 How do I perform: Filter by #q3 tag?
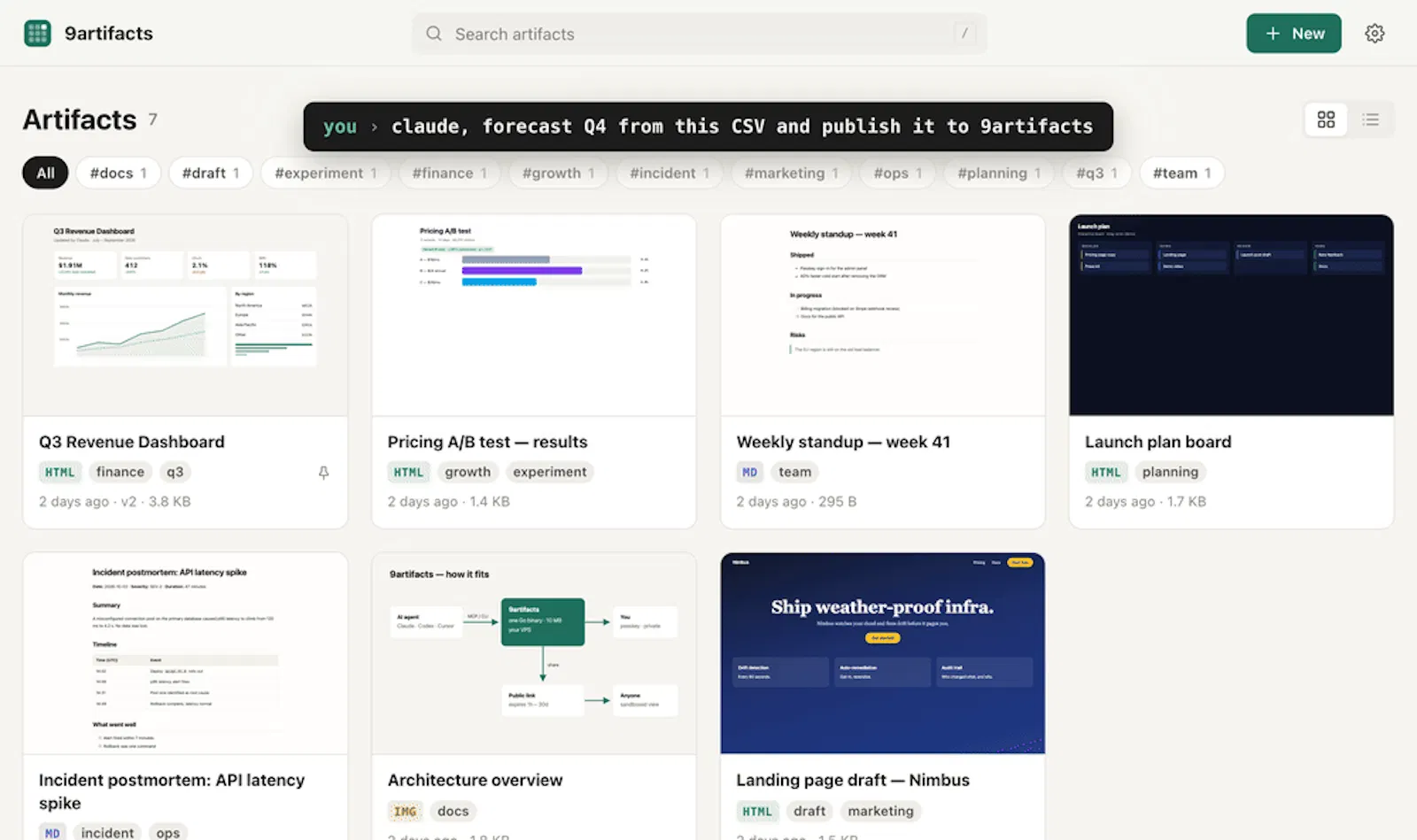(1096, 173)
